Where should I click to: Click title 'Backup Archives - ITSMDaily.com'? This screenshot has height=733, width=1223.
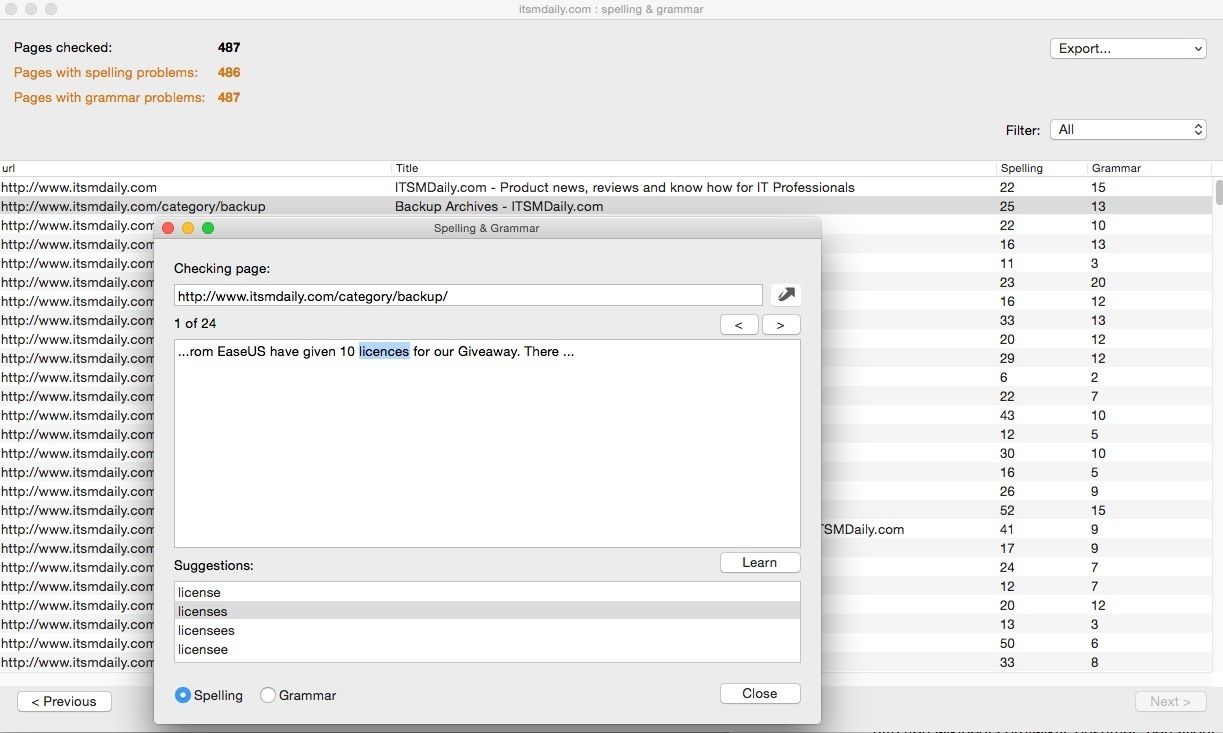[499, 206]
